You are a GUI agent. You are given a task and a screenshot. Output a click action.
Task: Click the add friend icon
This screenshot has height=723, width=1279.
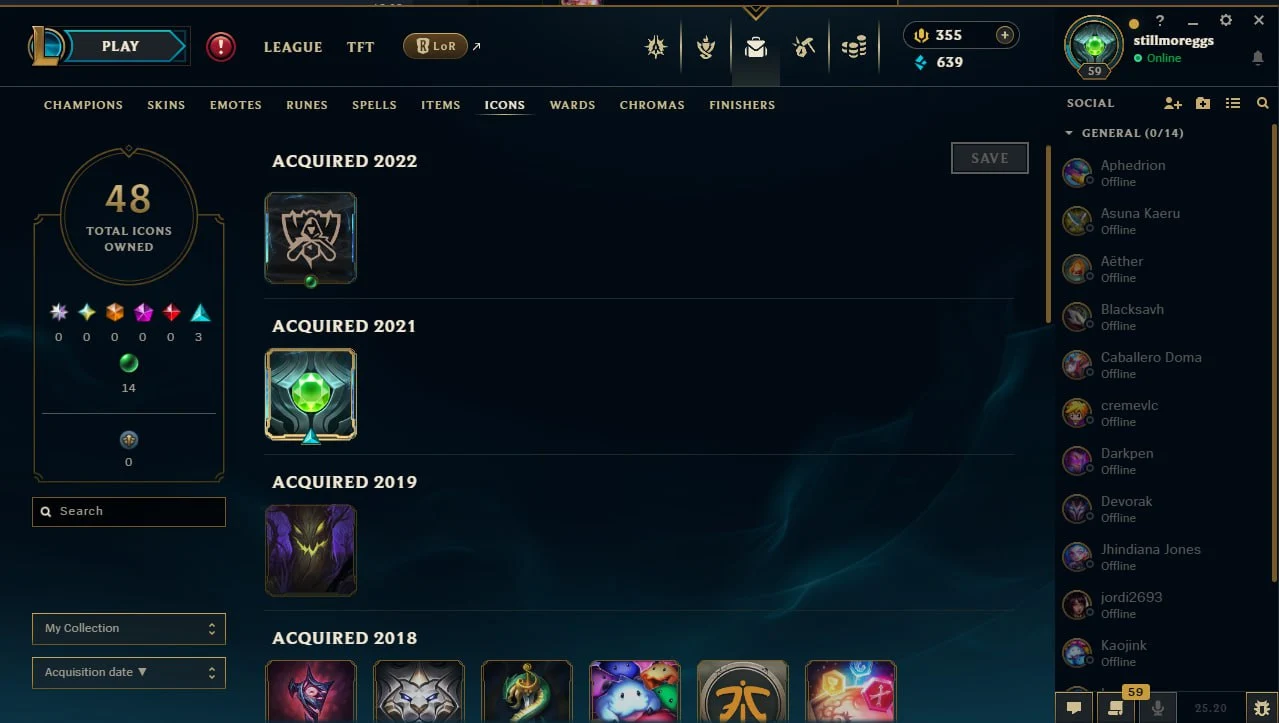coord(1173,103)
